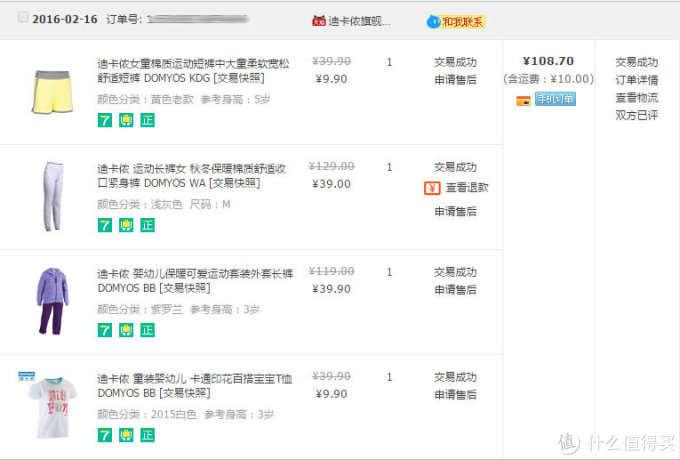
Task: Click 交易成功 status for the white T-shirt
Action: coord(455,377)
